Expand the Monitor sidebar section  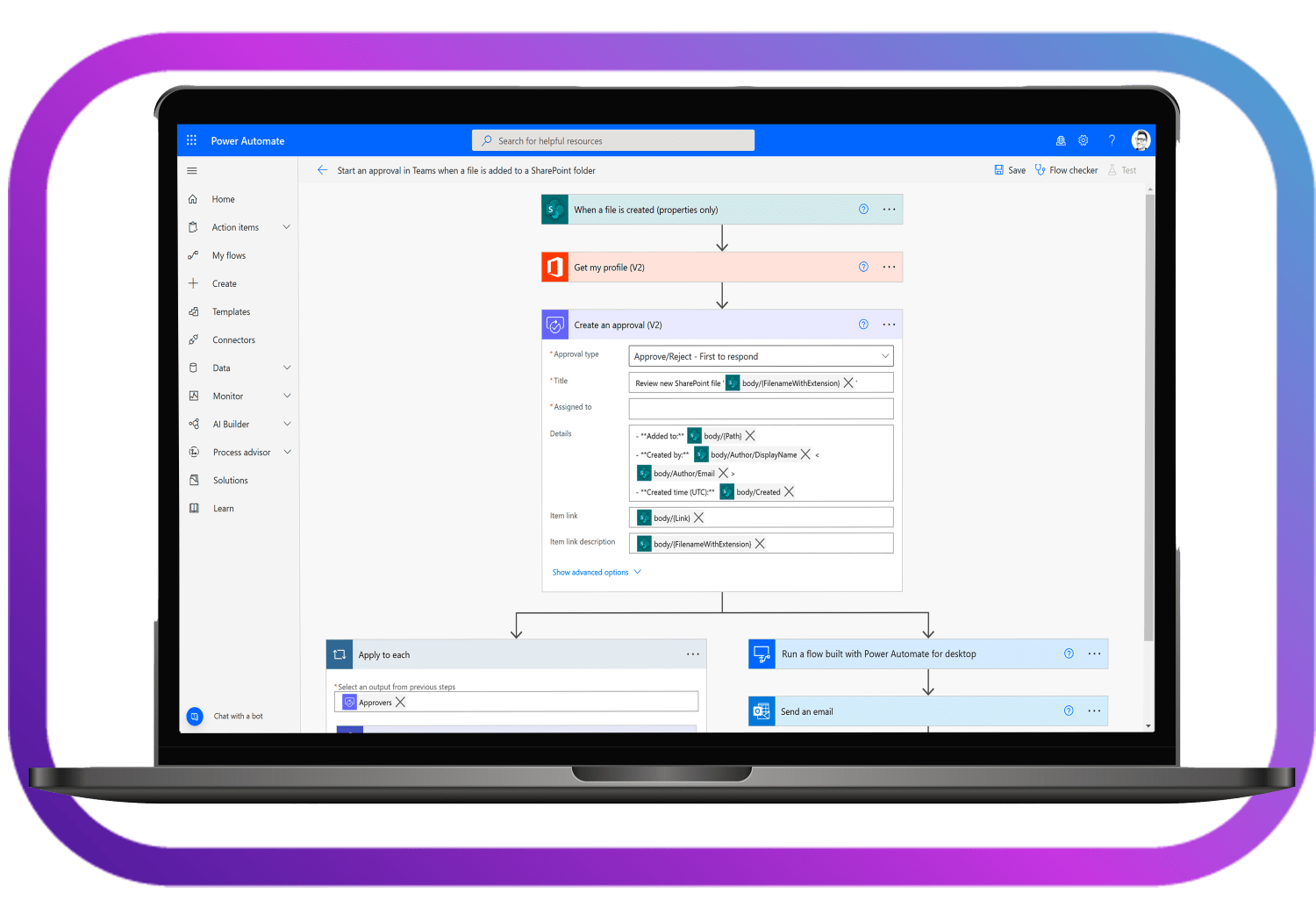[286, 396]
